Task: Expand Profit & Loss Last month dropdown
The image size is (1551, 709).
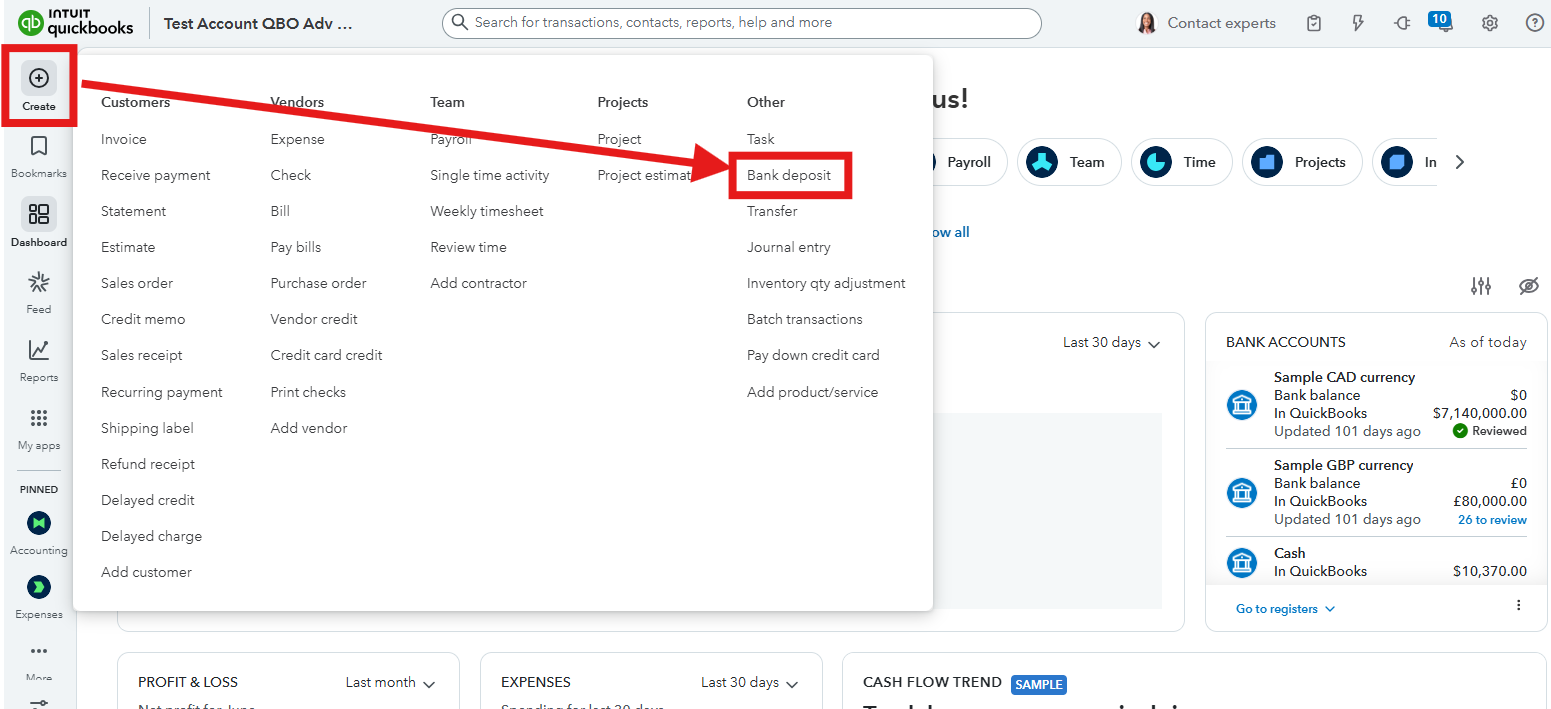Action: 391,683
